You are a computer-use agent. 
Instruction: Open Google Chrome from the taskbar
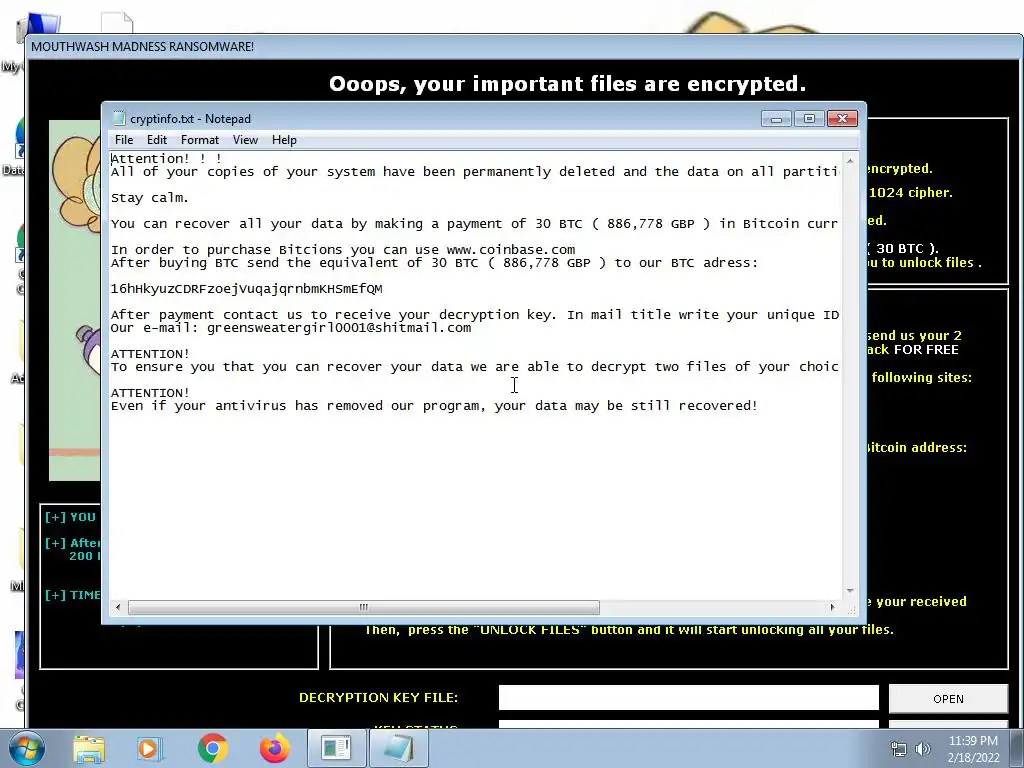point(212,748)
